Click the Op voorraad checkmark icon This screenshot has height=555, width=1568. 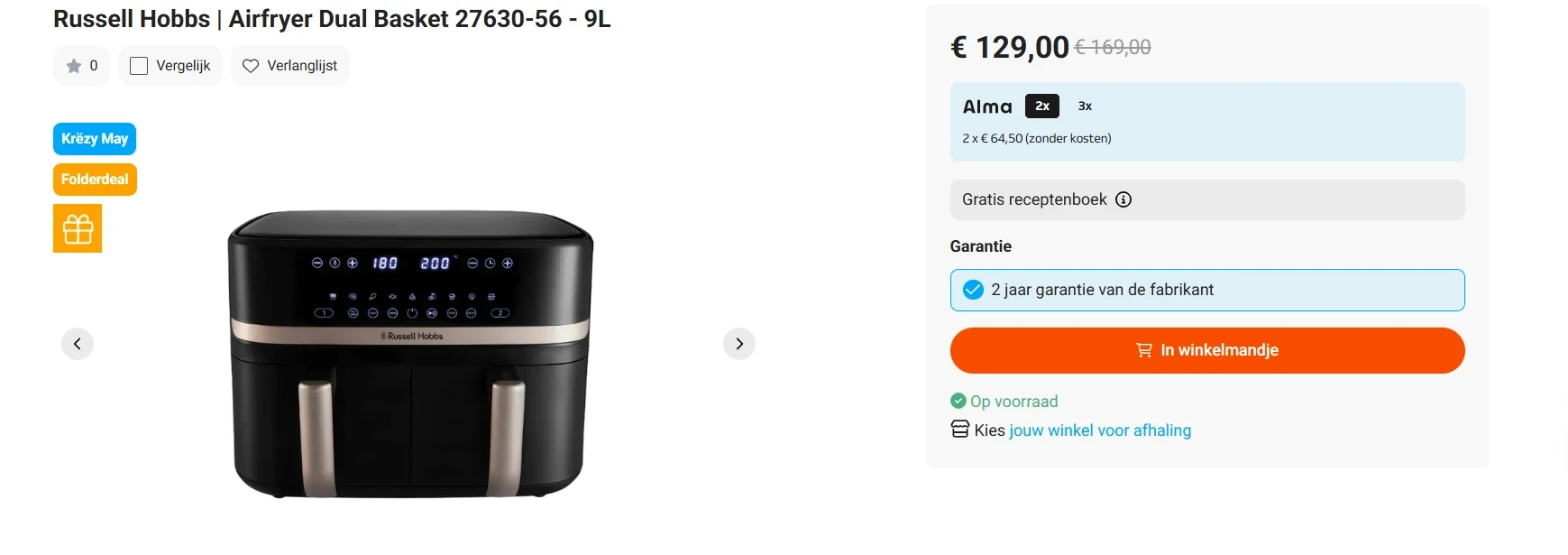pyautogui.click(x=958, y=401)
